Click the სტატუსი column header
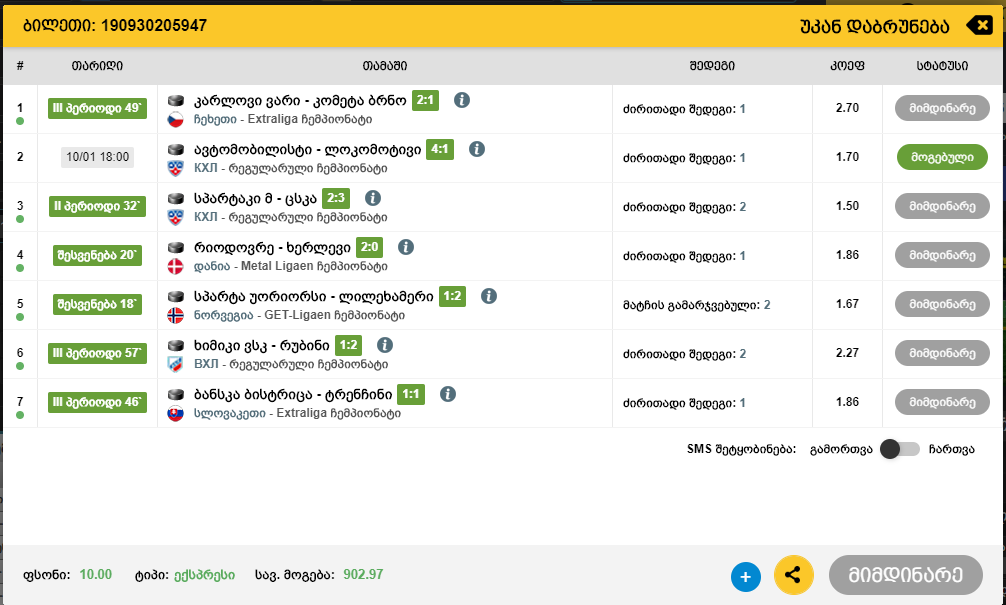Image resolution: width=1006 pixels, height=605 pixels. coord(942,65)
